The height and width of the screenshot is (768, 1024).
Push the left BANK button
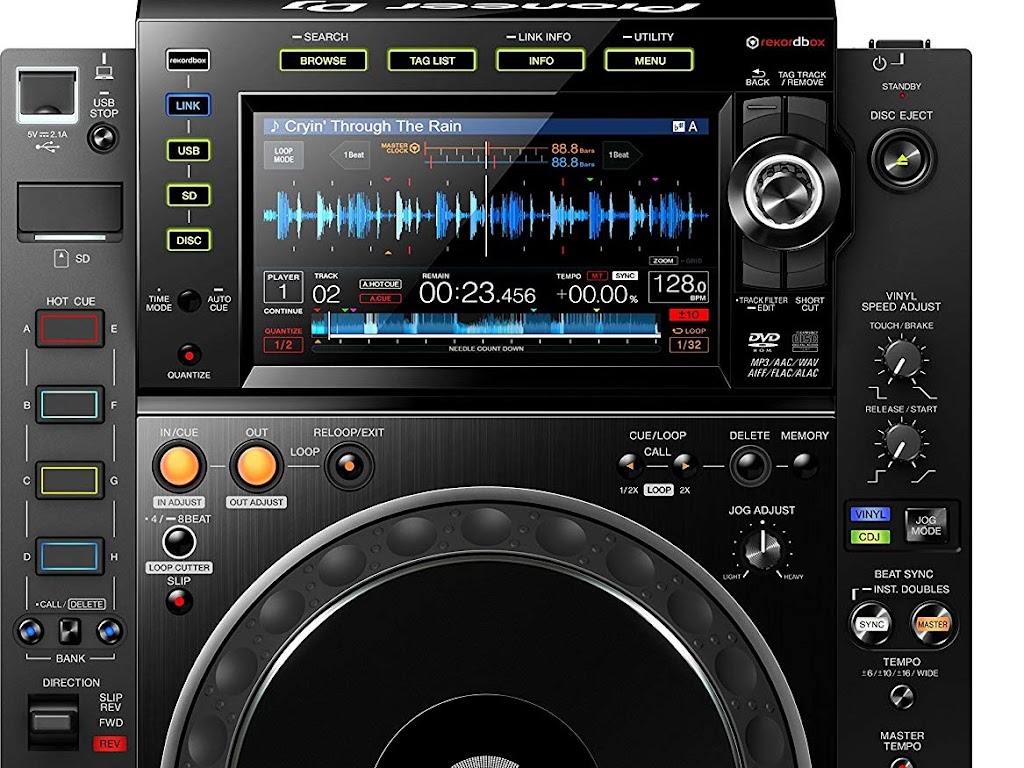[30, 632]
